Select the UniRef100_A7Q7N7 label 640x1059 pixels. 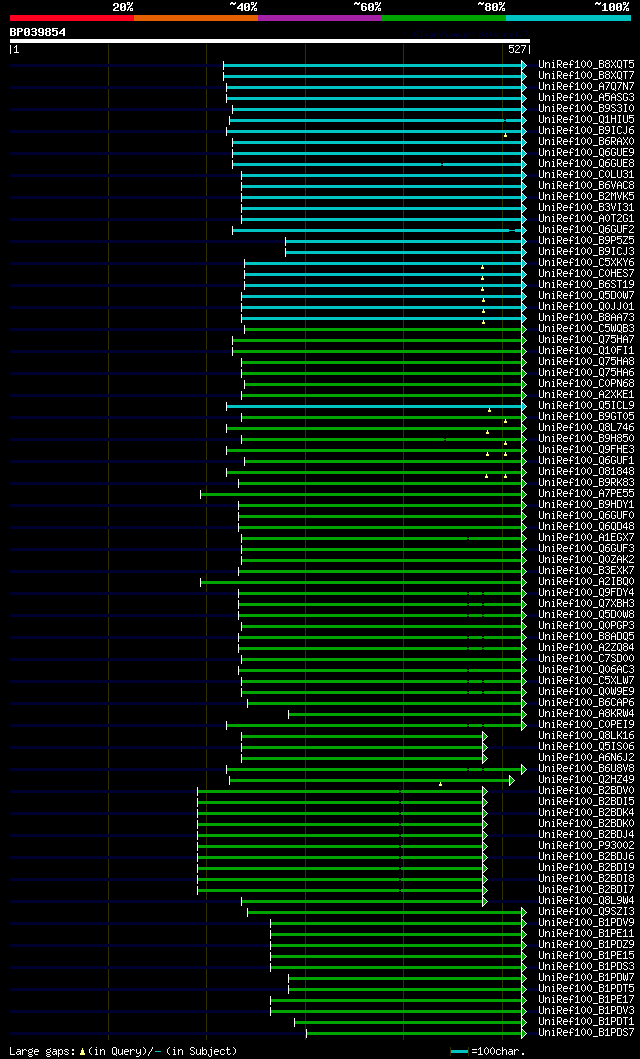pyautogui.click(x=586, y=86)
